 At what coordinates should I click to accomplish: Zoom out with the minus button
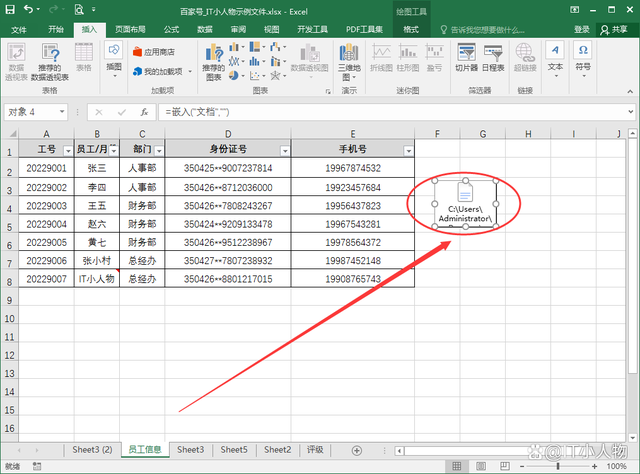pyautogui.click(x=522, y=466)
